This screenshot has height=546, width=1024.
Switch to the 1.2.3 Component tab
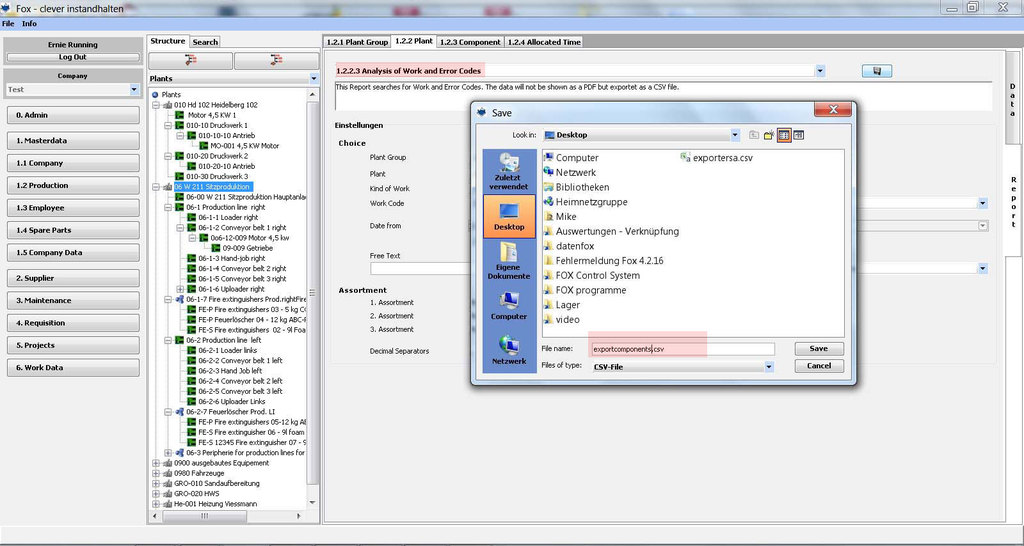click(x=470, y=42)
